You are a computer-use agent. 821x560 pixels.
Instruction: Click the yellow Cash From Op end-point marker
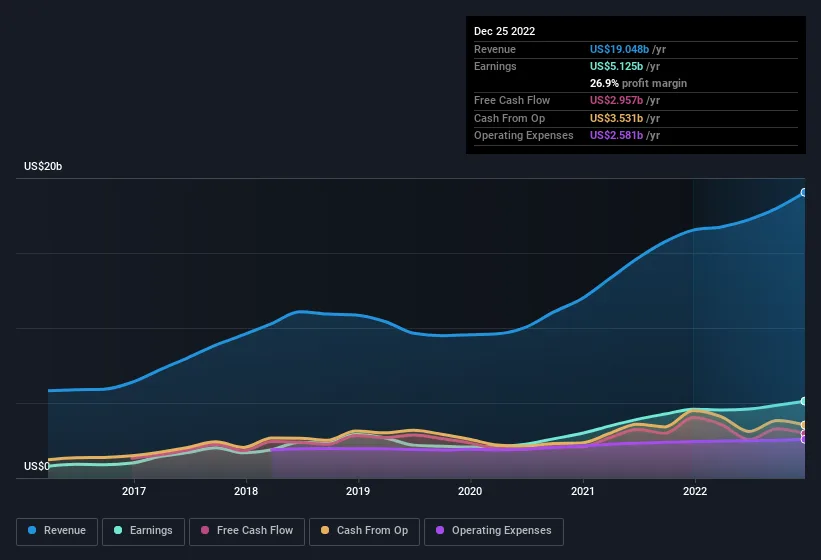click(x=804, y=426)
